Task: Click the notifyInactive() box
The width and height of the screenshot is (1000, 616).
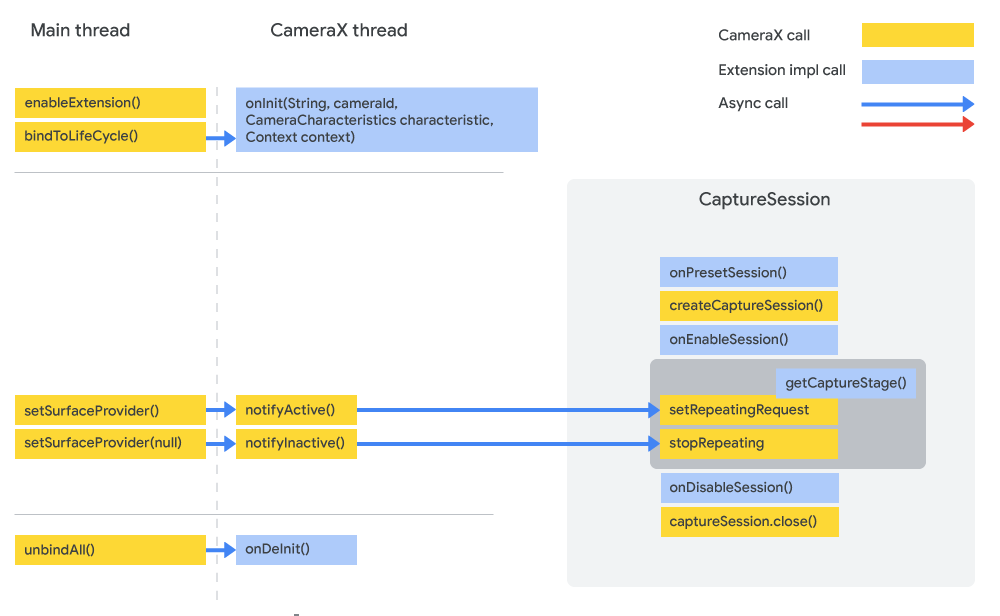Action: pyautogui.click(x=295, y=443)
